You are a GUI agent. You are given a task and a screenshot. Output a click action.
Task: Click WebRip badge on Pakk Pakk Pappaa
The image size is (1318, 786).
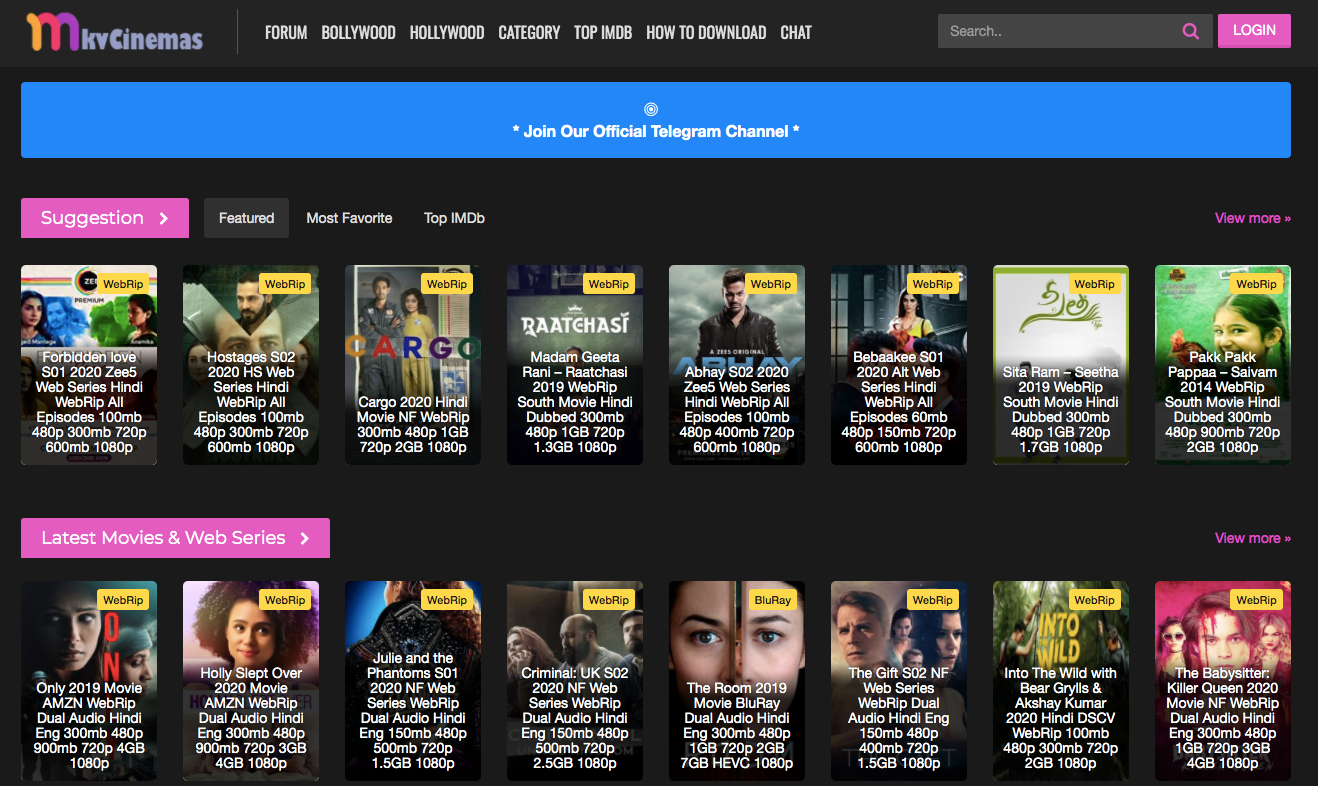click(1257, 284)
